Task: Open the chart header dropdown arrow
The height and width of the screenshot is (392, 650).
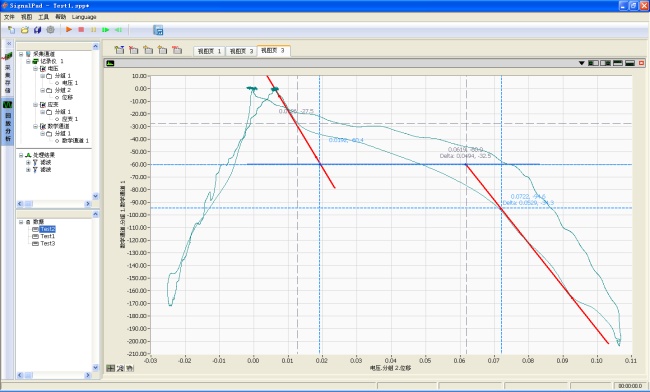Action: (x=582, y=63)
